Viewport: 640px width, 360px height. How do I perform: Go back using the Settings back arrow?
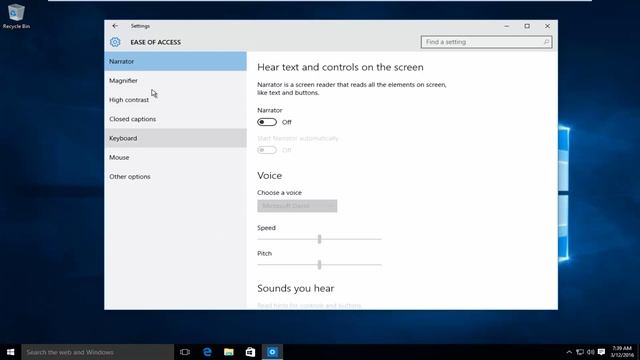click(x=115, y=26)
